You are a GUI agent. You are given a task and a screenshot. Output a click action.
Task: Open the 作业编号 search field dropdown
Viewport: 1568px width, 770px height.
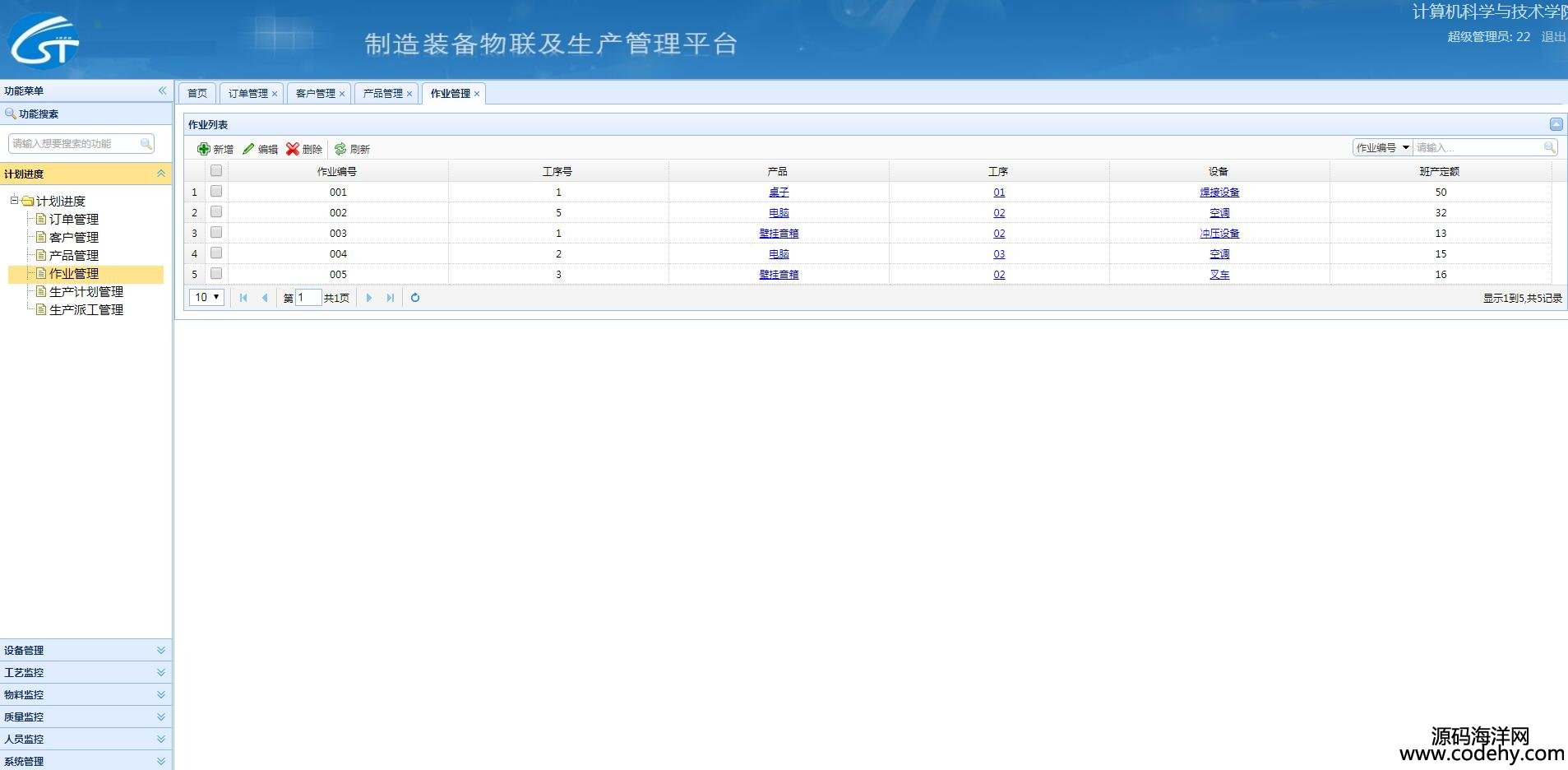point(1405,147)
